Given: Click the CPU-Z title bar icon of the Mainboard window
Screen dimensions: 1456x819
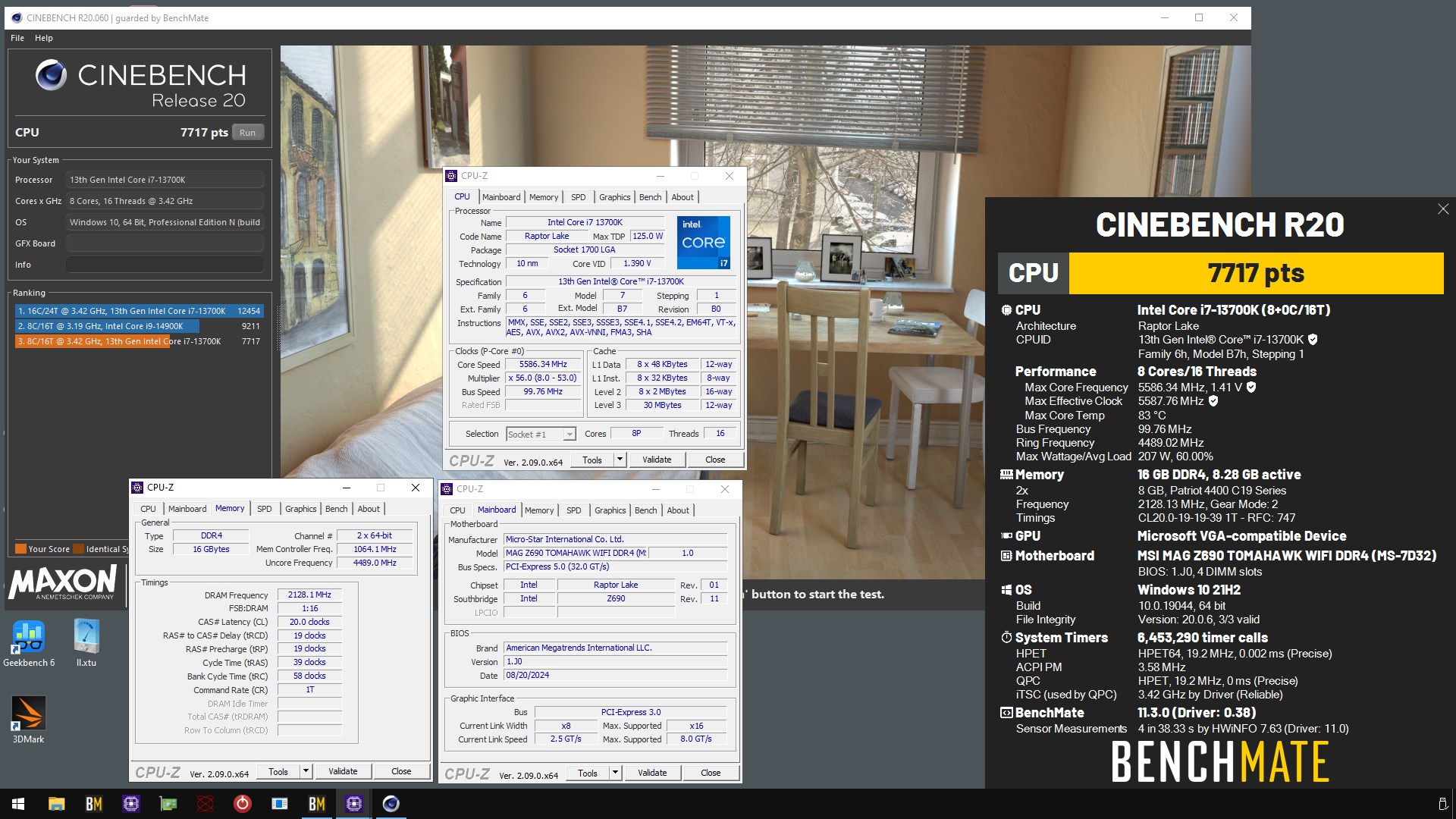Looking at the screenshot, I should click(x=447, y=489).
